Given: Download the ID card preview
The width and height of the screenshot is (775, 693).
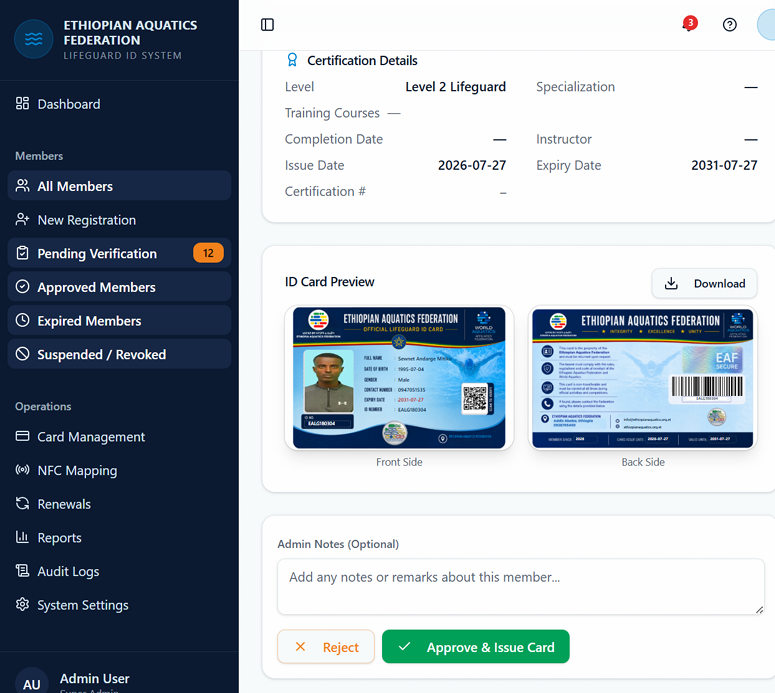Looking at the screenshot, I should [704, 283].
